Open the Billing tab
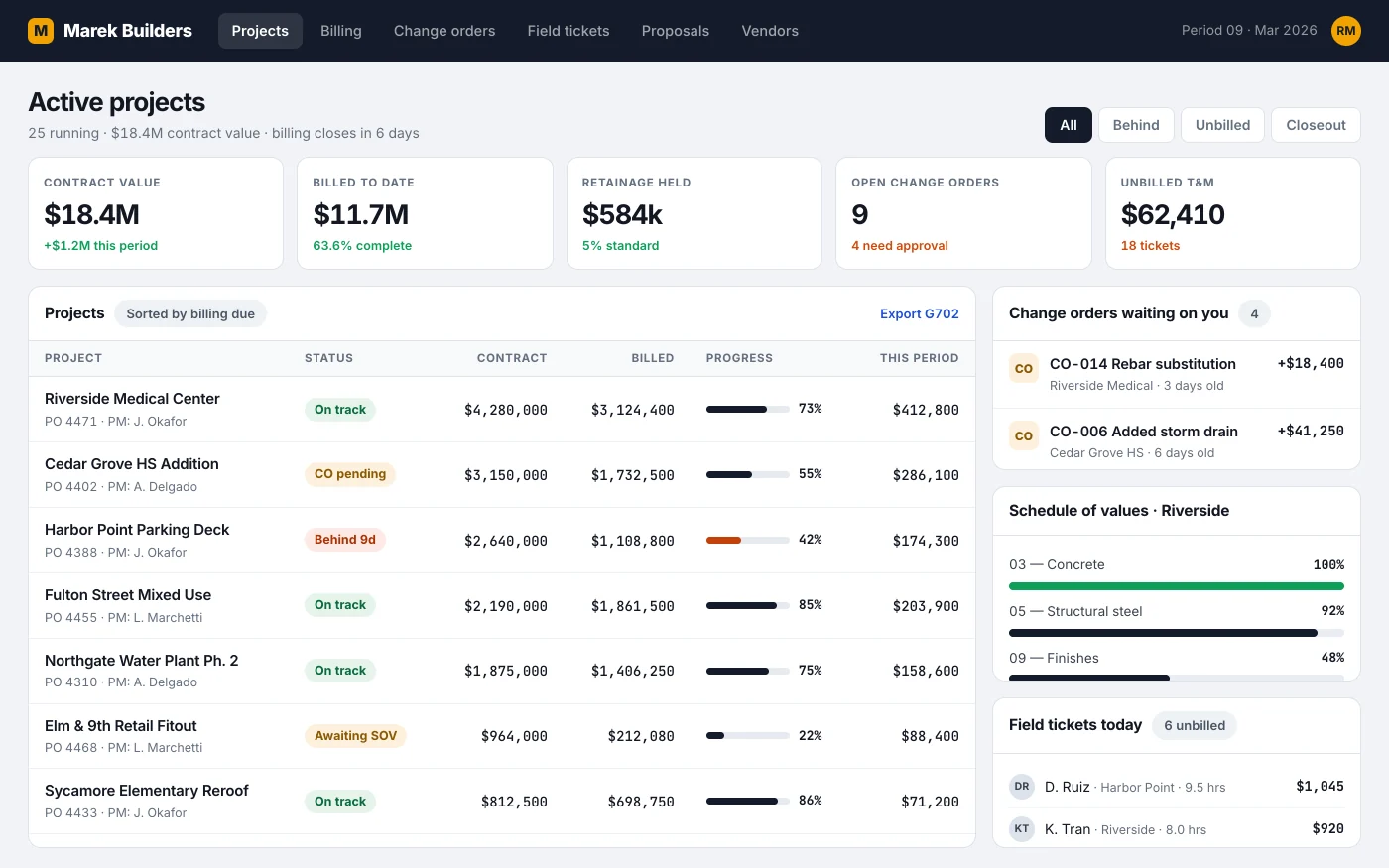The width and height of the screenshot is (1389, 868). (341, 31)
